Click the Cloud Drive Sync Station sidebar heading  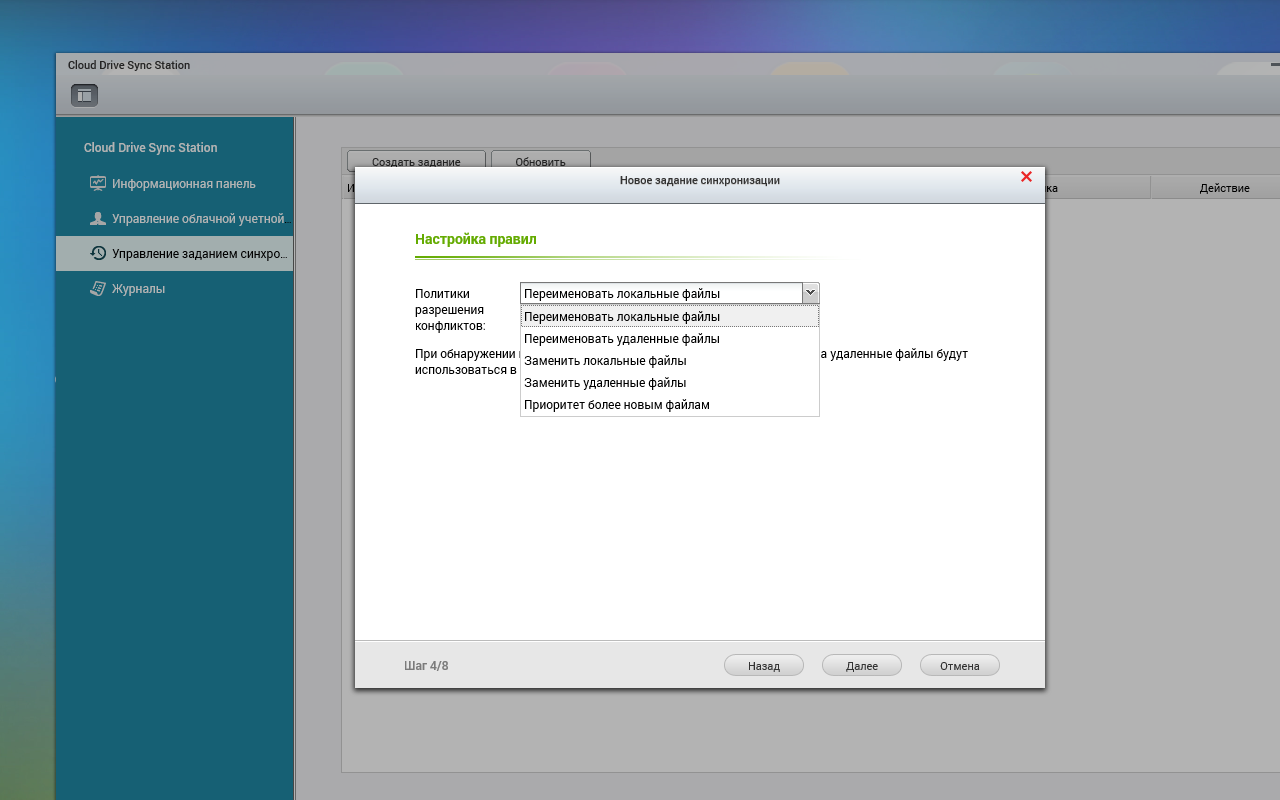(150, 148)
